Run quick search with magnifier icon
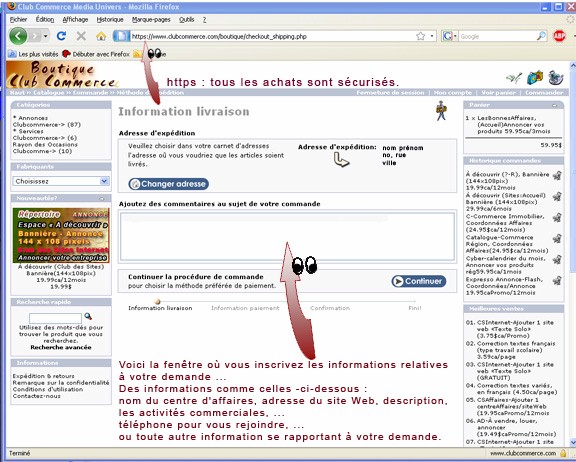The height and width of the screenshot is (462, 576). [x=88, y=316]
